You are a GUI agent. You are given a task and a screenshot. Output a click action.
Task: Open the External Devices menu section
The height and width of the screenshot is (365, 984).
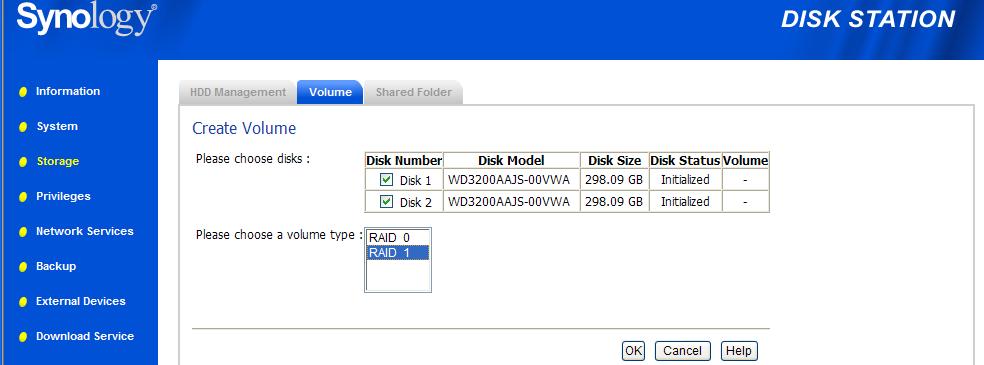click(81, 301)
